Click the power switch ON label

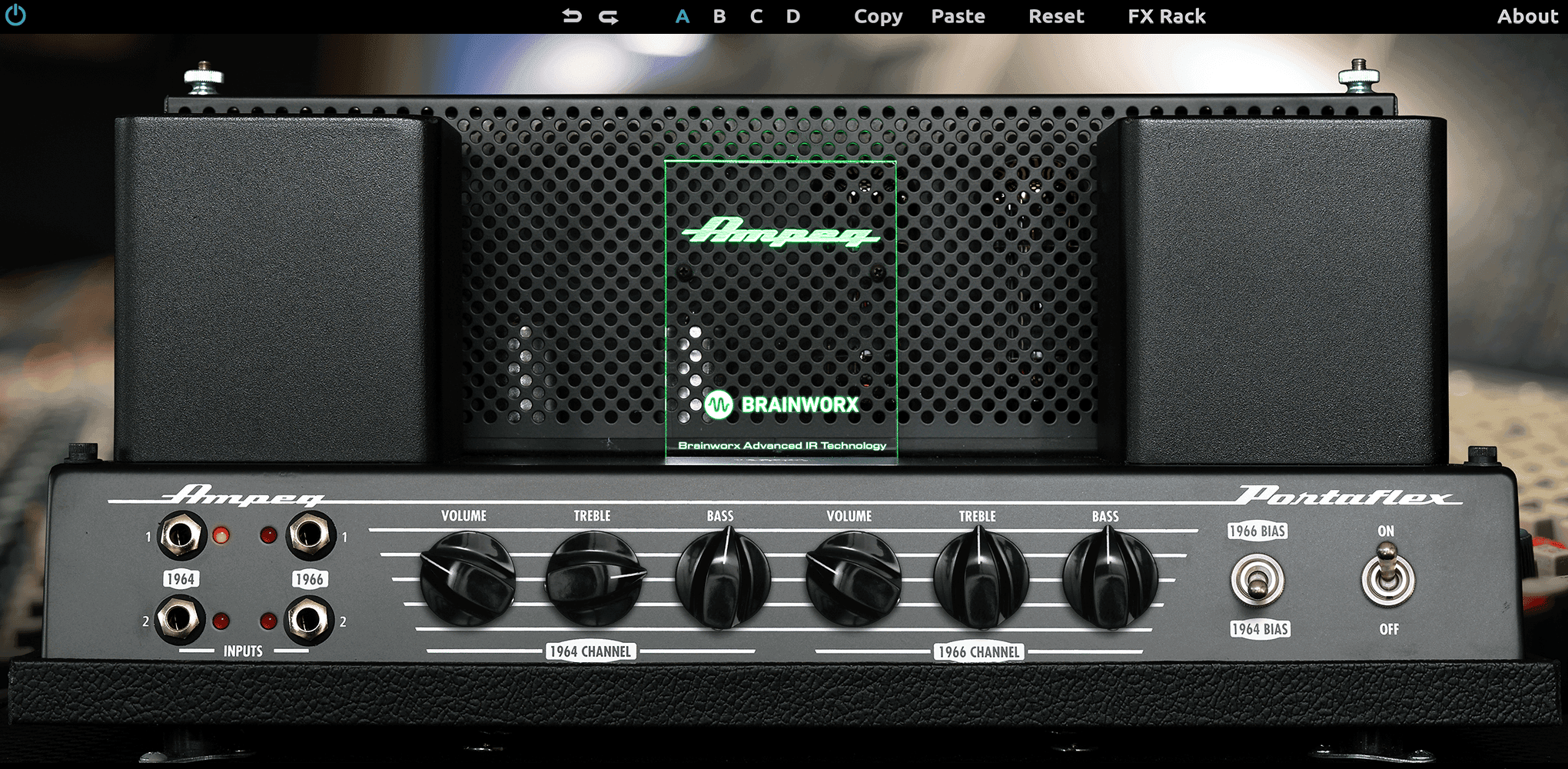[x=1386, y=531]
